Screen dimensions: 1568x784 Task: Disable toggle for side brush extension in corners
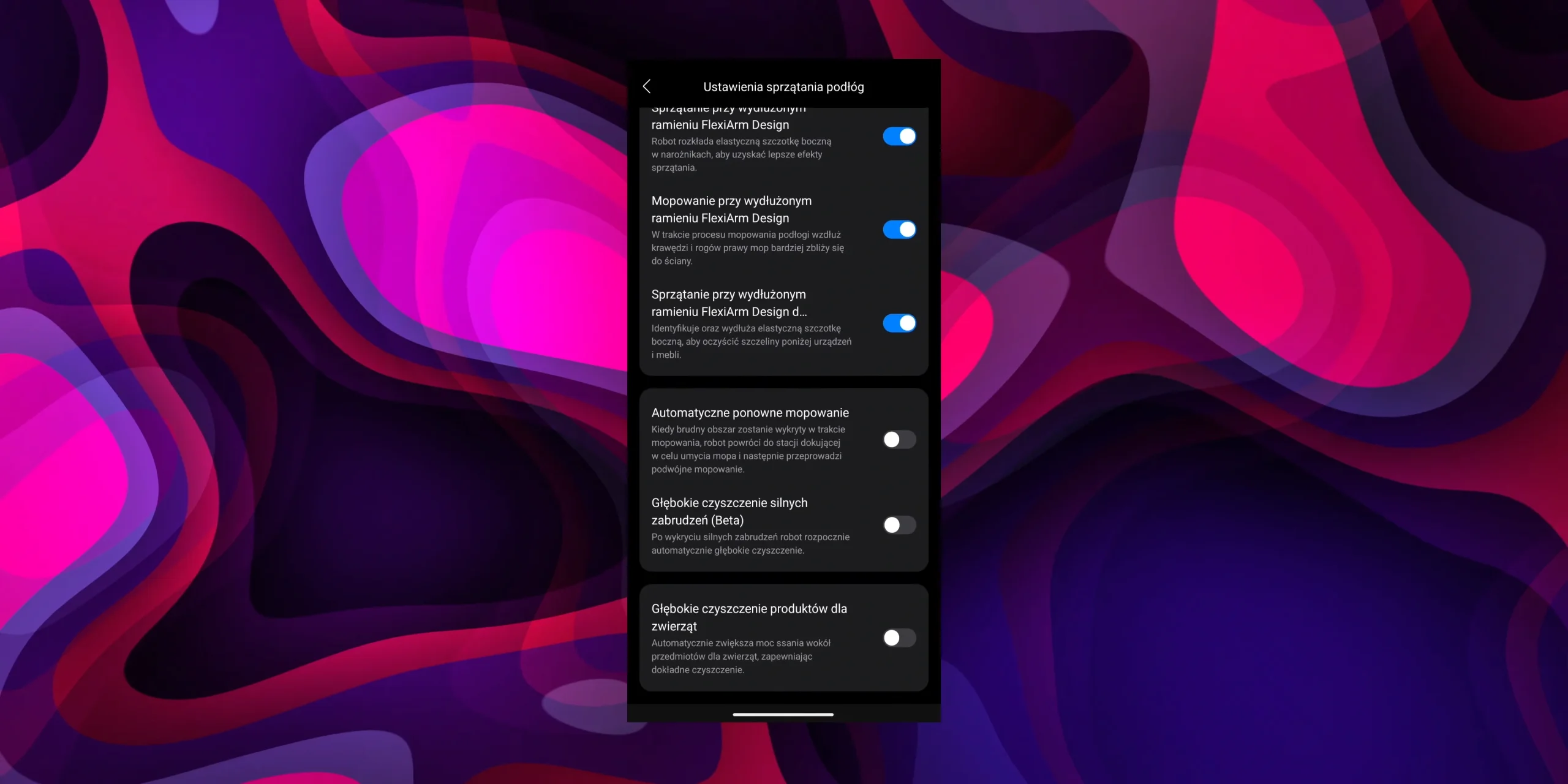(899, 136)
